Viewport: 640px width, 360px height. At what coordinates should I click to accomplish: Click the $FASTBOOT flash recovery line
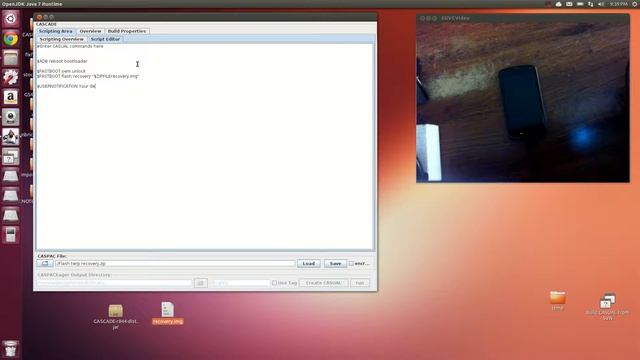coord(88,76)
